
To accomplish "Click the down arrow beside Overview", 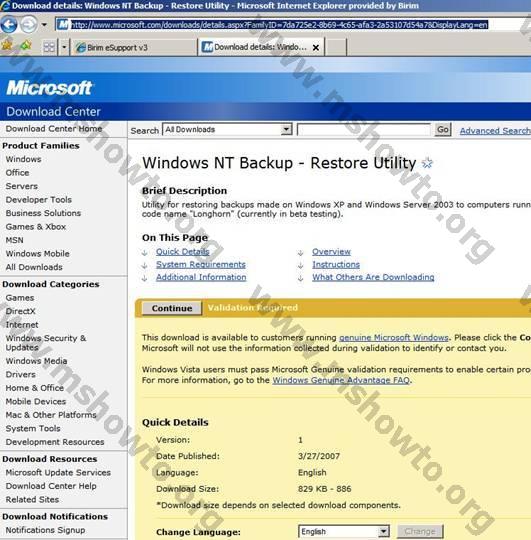I will (x=301, y=252).
